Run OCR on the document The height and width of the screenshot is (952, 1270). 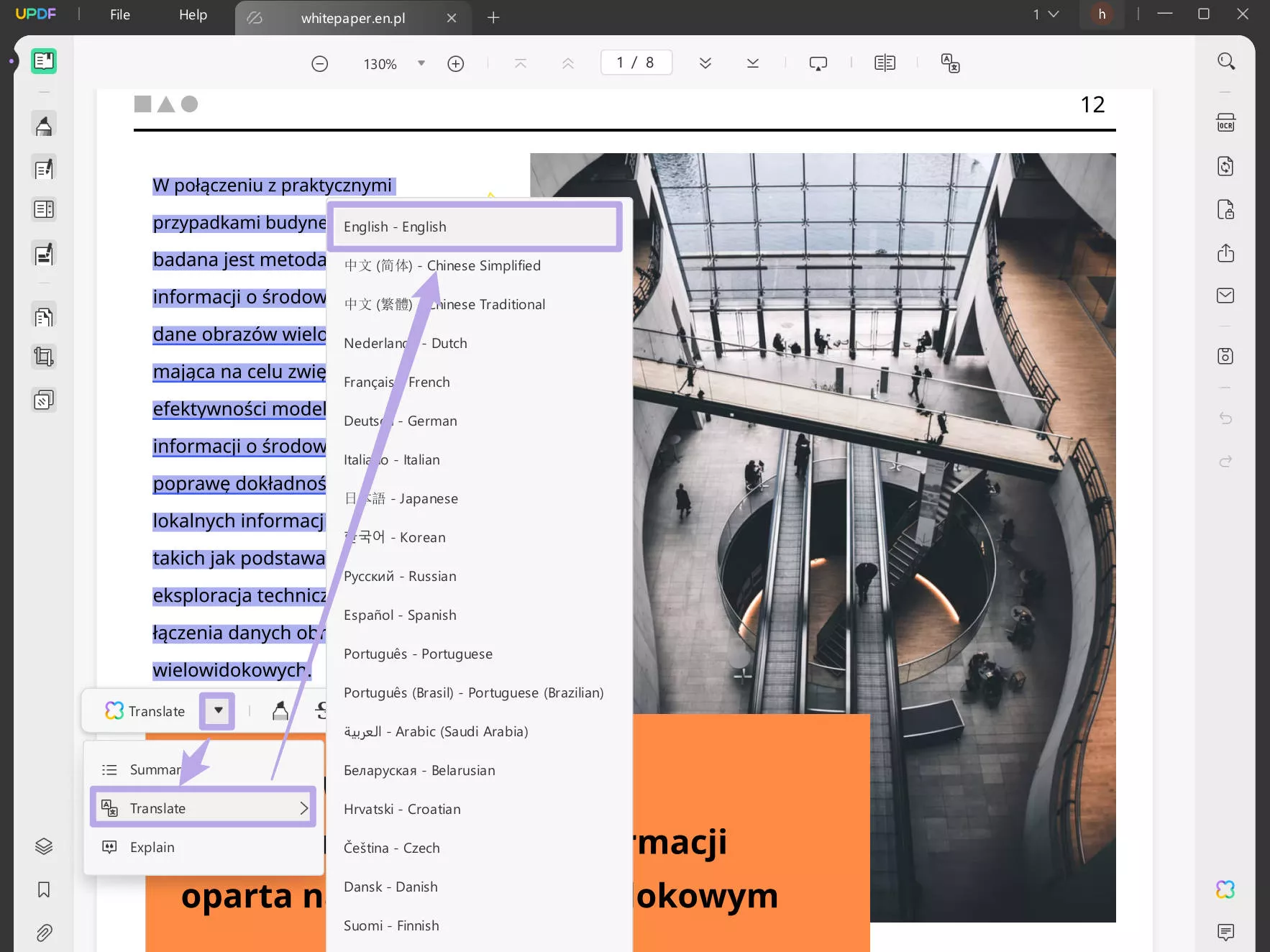tap(1225, 122)
